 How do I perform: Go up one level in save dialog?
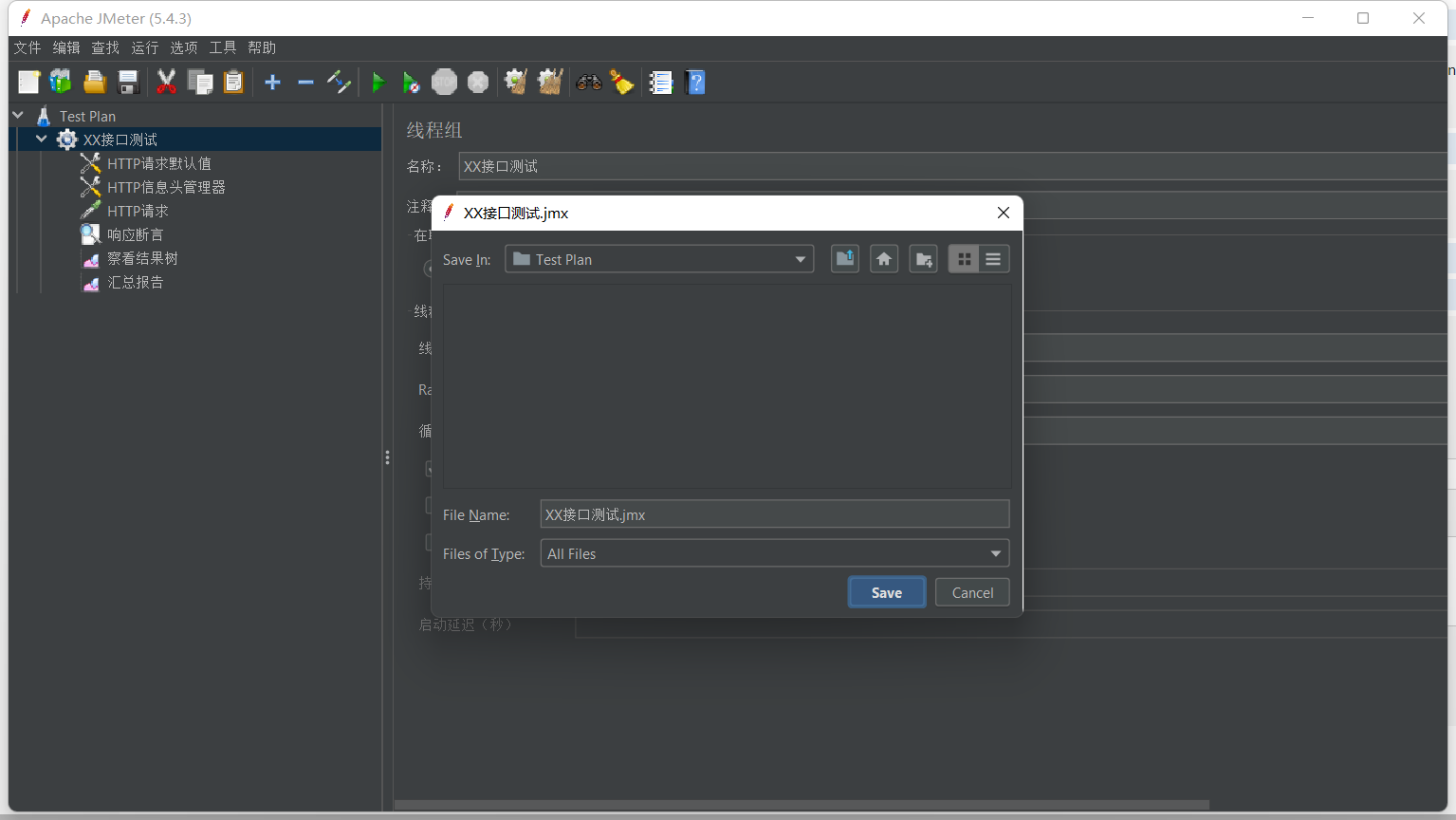tap(845, 259)
